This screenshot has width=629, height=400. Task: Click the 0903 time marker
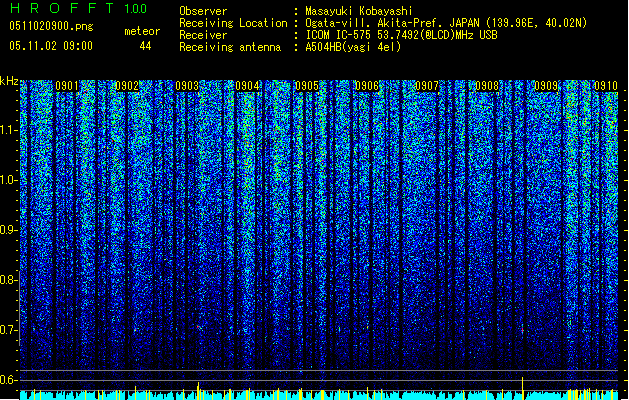(x=187, y=86)
